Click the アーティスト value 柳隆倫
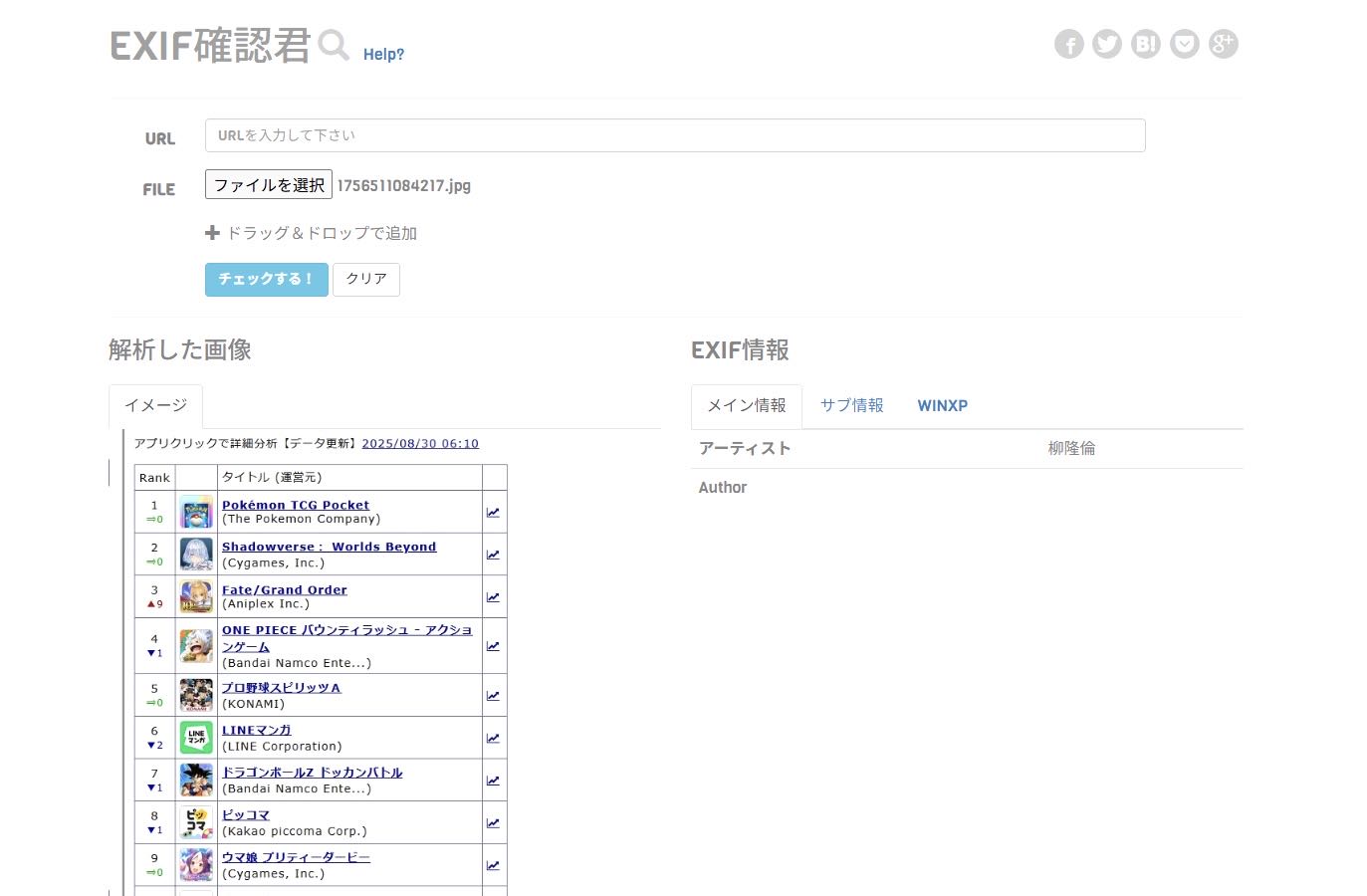Viewport: 1367px width, 896px height. (x=1071, y=448)
